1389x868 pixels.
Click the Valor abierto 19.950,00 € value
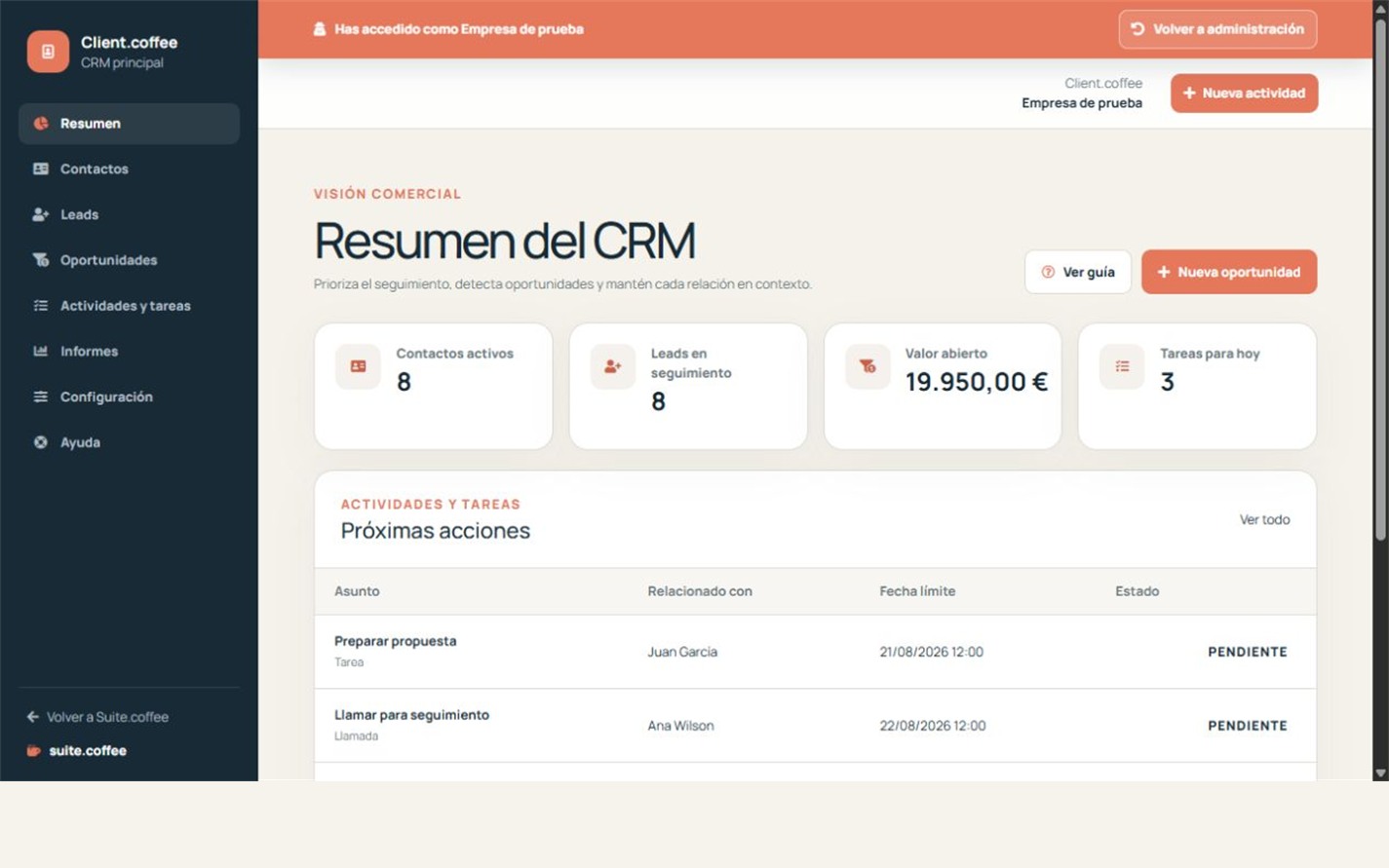(977, 382)
